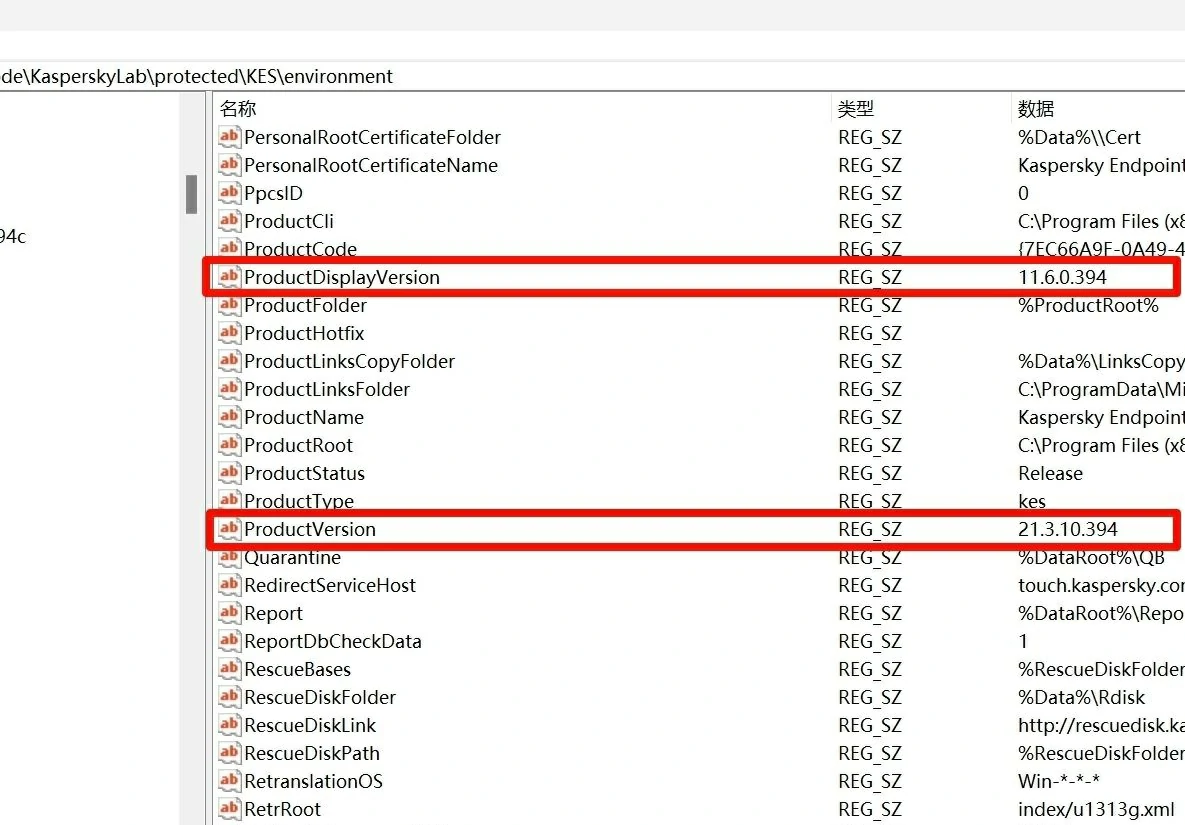Select the icon beside ReportDbCheckData
This screenshot has height=825, width=1185.
[229, 641]
